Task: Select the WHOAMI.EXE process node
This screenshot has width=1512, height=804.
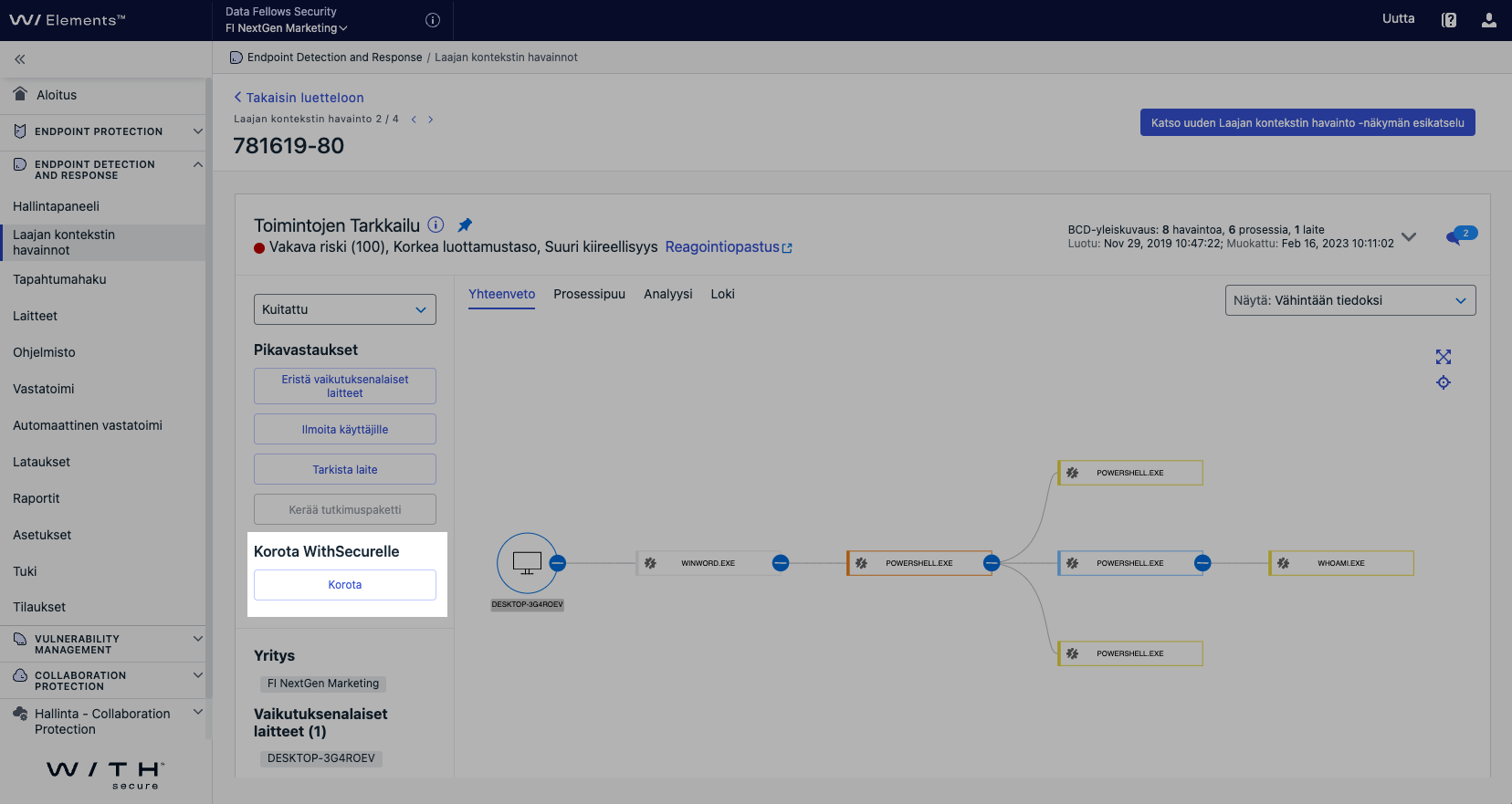Action: (x=1340, y=563)
